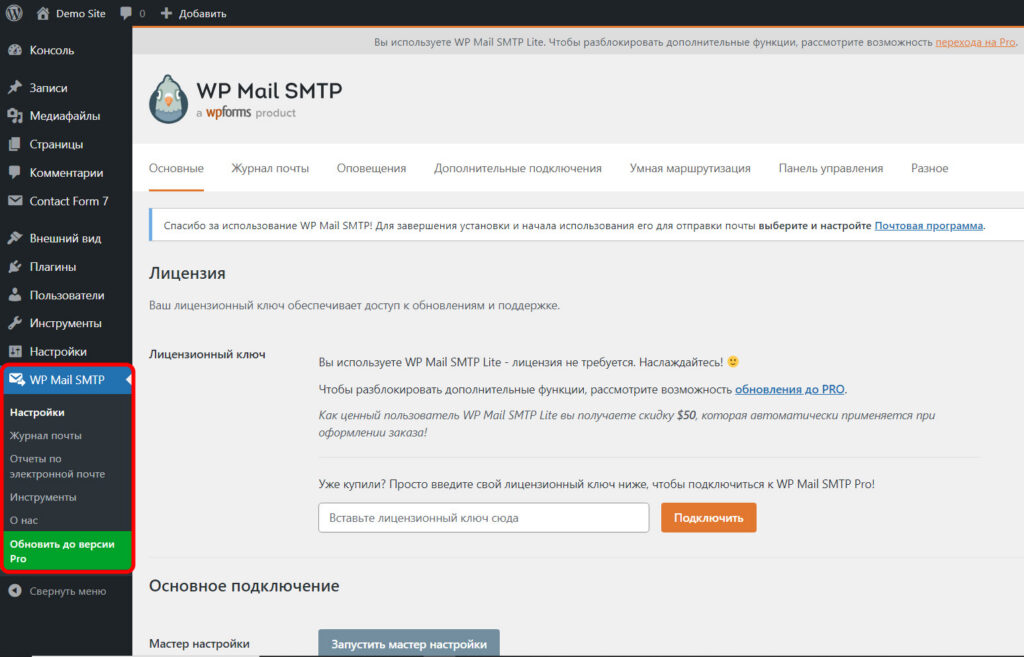The image size is (1024, 657).
Task: Click the Внешний вид paintbrush icon
Action: [x=15, y=238]
